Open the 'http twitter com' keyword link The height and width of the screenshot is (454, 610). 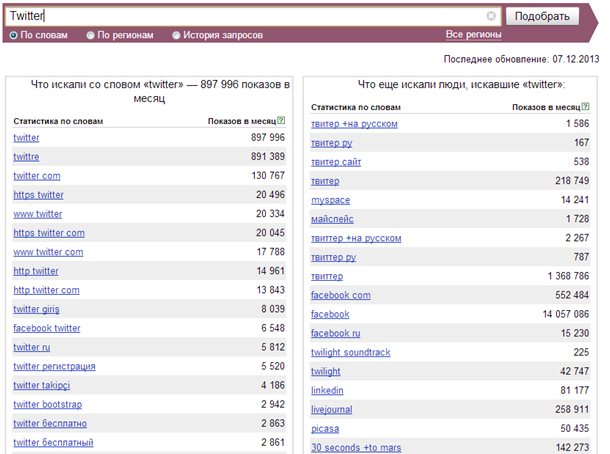(x=46, y=290)
